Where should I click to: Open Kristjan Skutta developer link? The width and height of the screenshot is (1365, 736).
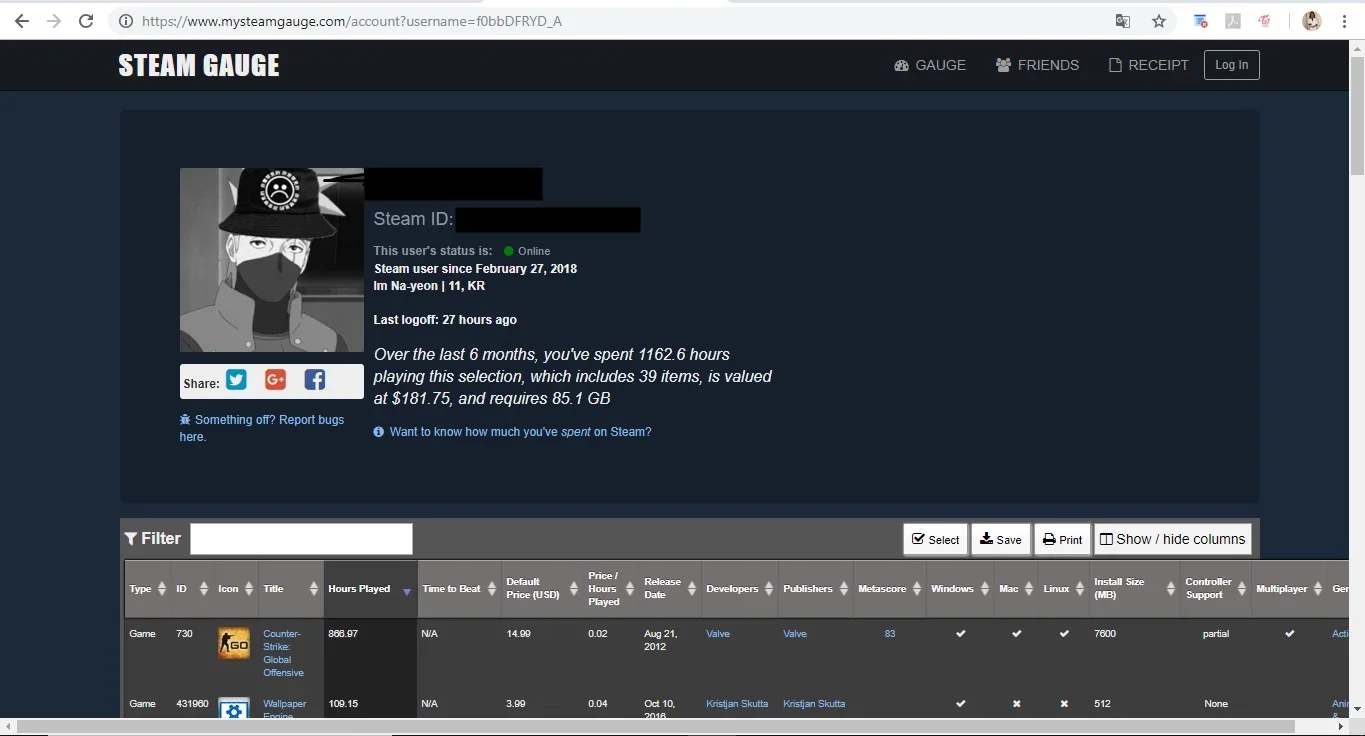737,704
